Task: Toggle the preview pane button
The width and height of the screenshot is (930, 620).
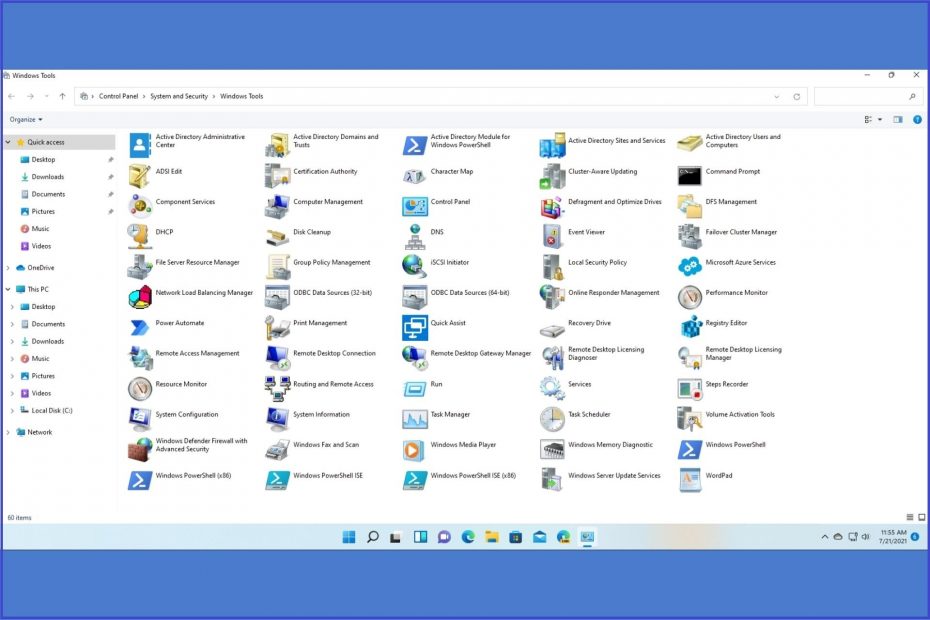Action: [x=898, y=119]
